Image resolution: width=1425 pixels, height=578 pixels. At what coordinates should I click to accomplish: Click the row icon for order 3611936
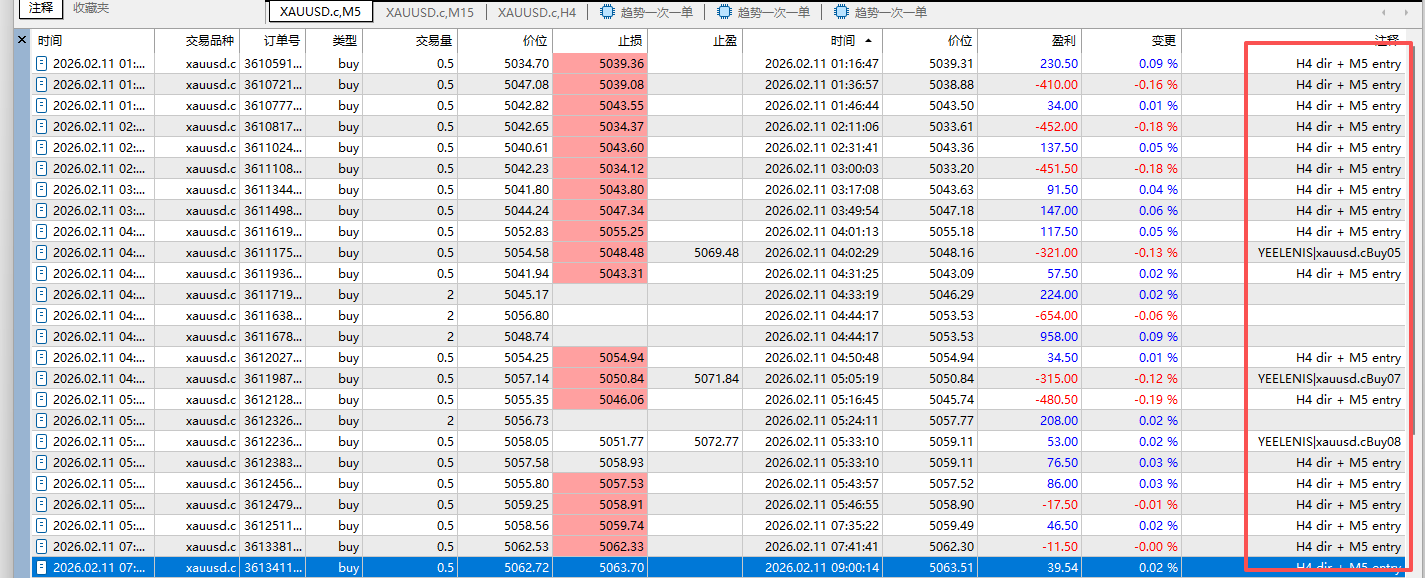pyautogui.click(x=42, y=273)
